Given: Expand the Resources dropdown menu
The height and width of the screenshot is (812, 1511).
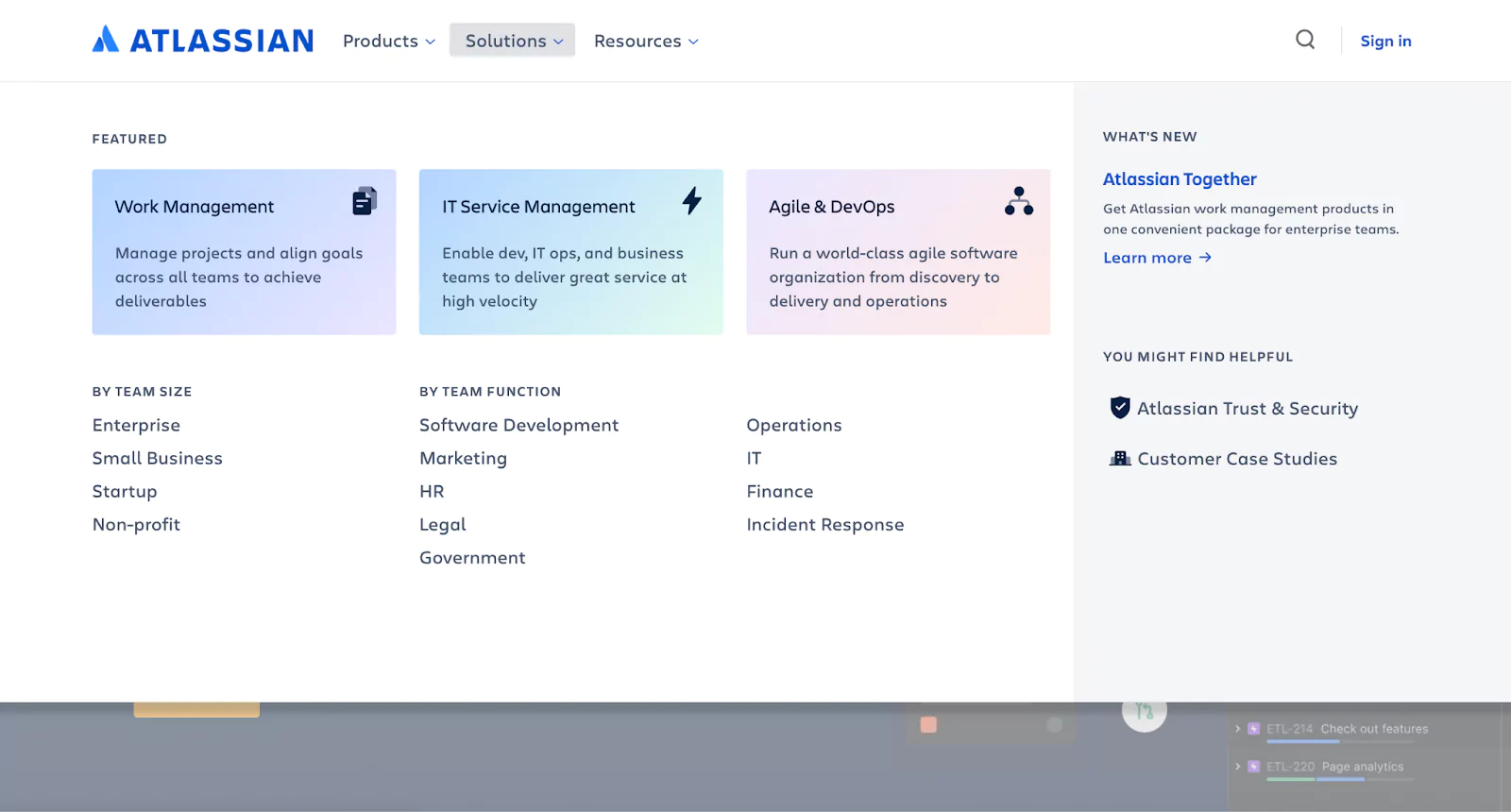Looking at the screenshot, I should [x=646, y=41].
